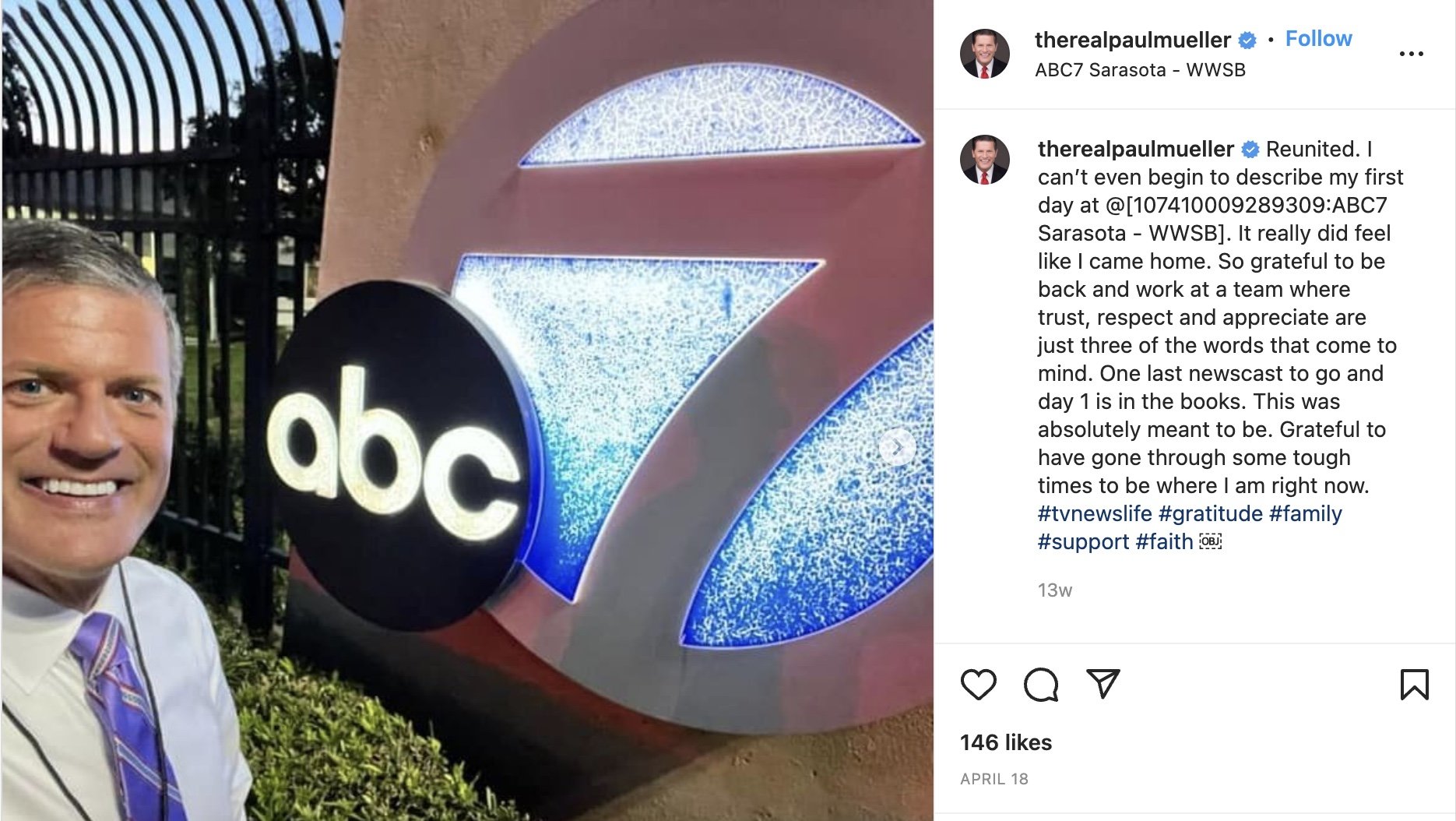Open therealpaulmueller profile from header username
The height and width of the screenshot is (821, 1456).
[1132, 40]
